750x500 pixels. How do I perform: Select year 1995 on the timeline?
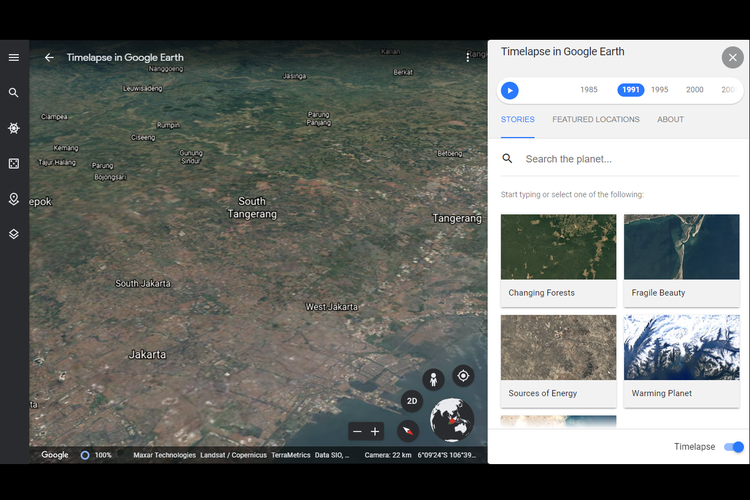pos(660,90)
